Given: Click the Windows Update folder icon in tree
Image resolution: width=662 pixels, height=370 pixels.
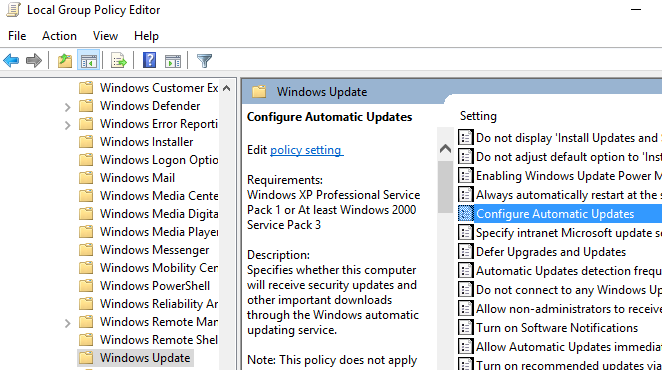Looking at the screenshot, I should pos(86,358).
